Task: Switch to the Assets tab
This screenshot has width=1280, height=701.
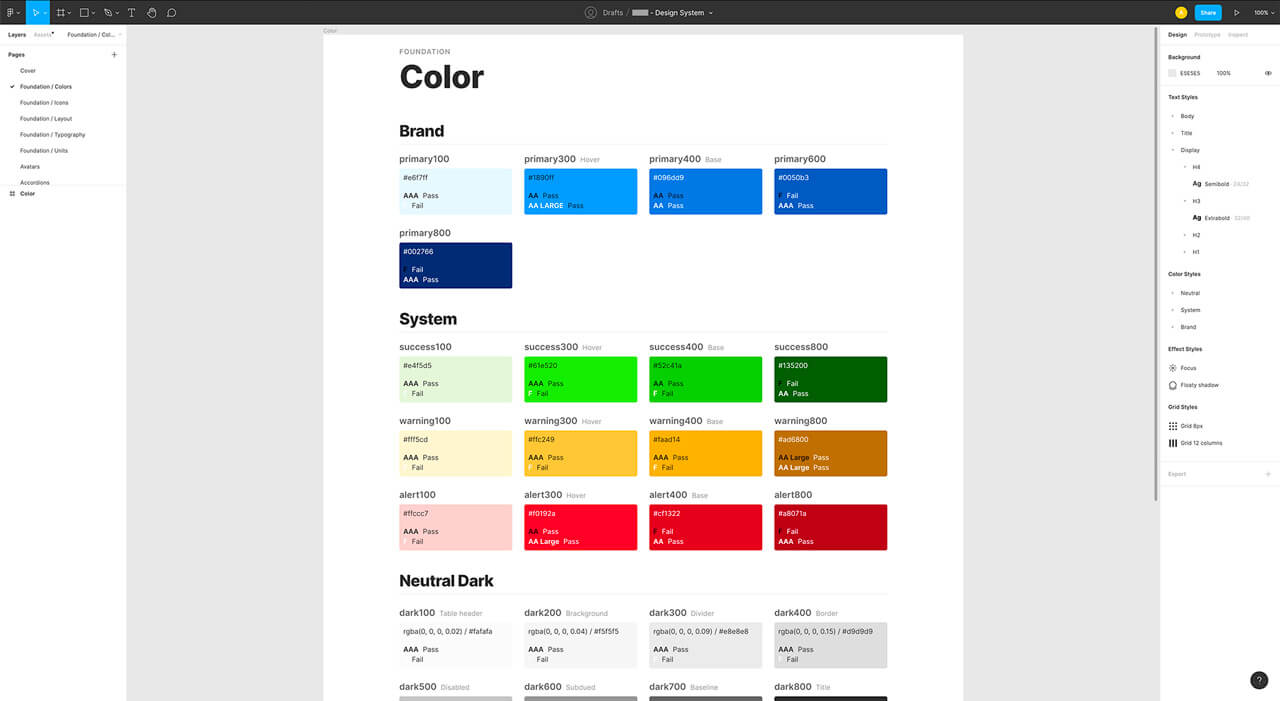Action: 41,33
